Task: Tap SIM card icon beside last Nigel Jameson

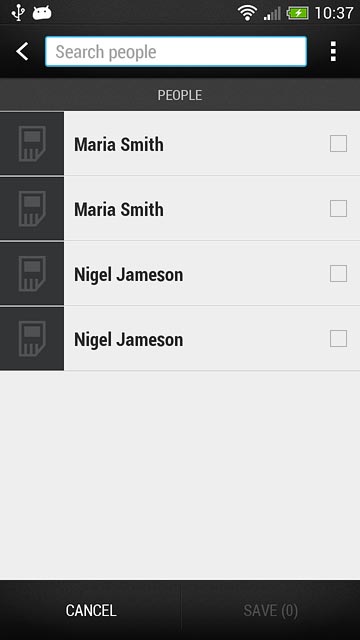Action: tap(32, 339)
